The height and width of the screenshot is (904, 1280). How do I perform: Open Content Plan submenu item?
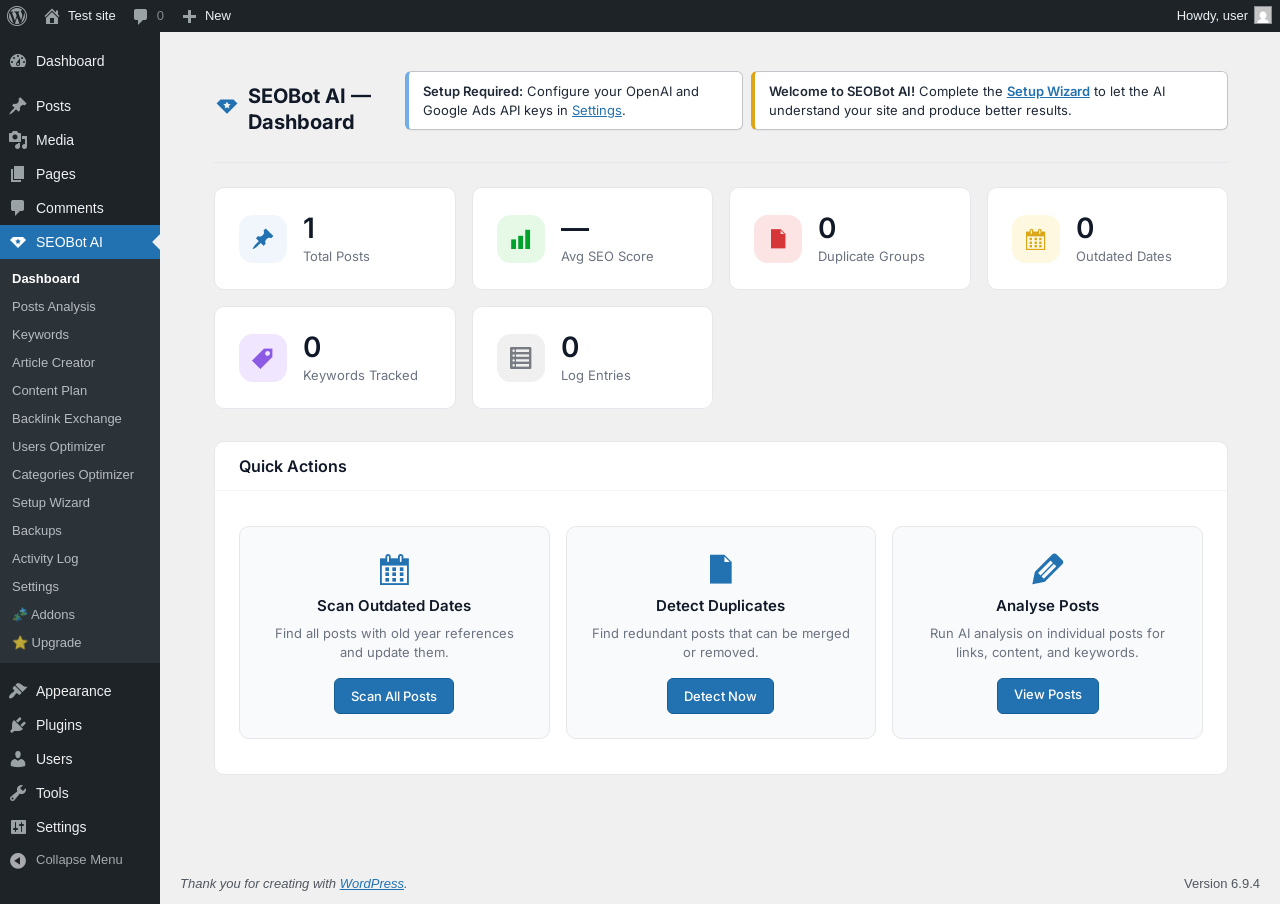click(x=49, y=391)
